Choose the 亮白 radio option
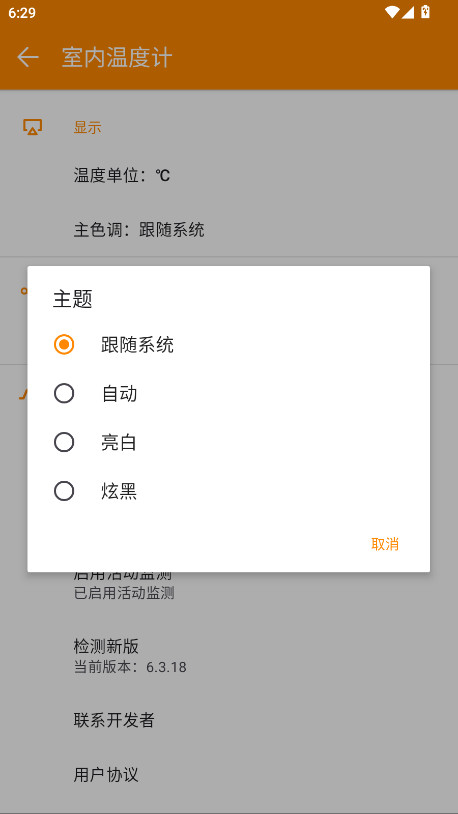458x814 pixels. (64, 442)
